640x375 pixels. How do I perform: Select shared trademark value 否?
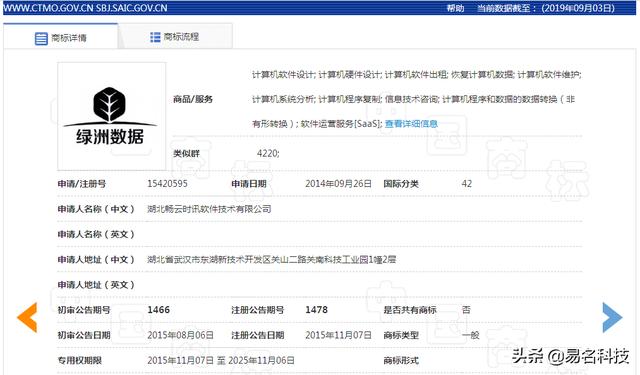click(466, 310)
